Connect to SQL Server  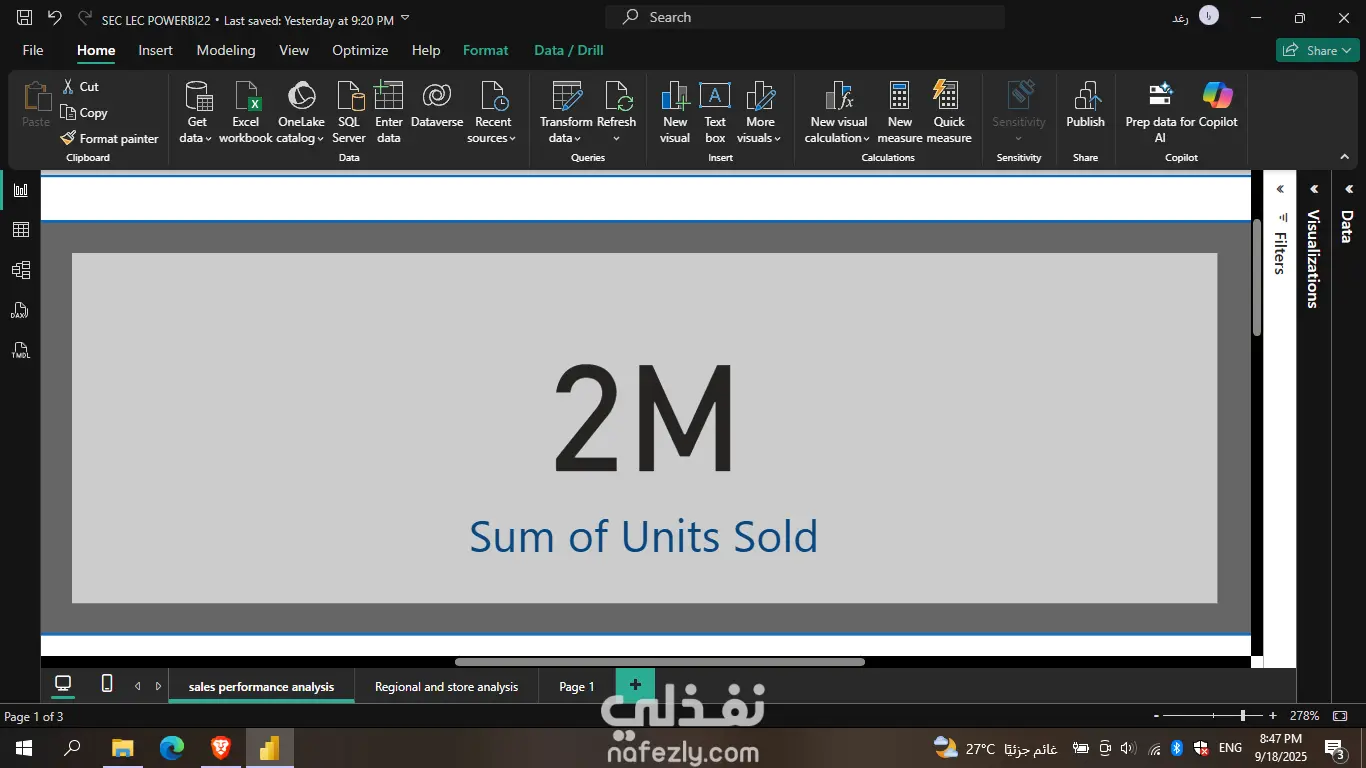click(349, 113)
